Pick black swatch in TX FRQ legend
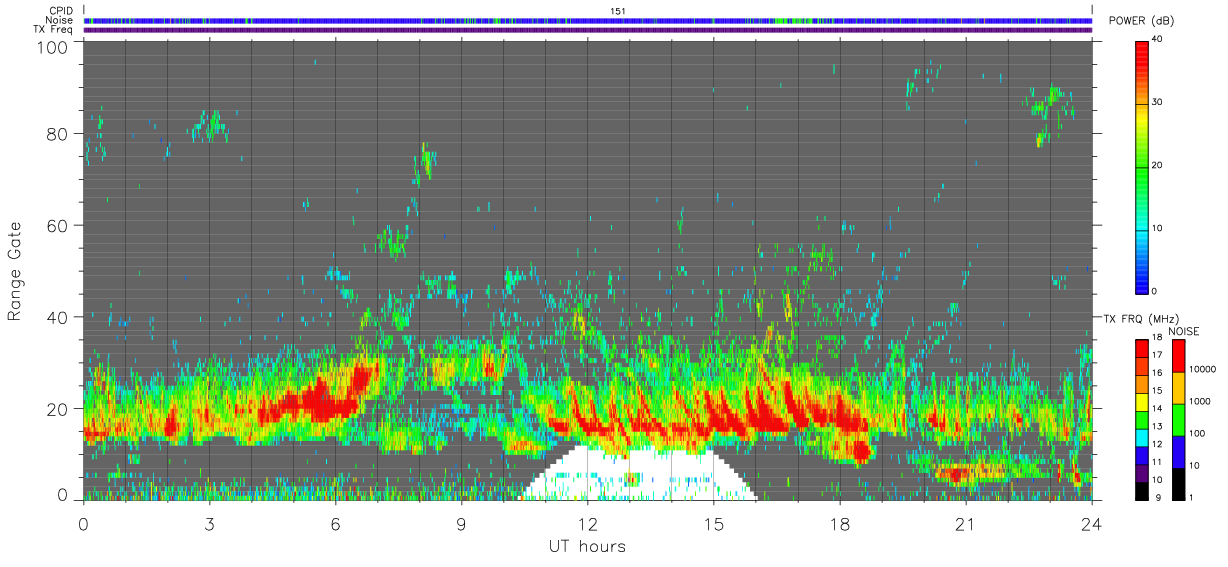The width and height of the screenshot is (1228, 567). (1141, 489)
